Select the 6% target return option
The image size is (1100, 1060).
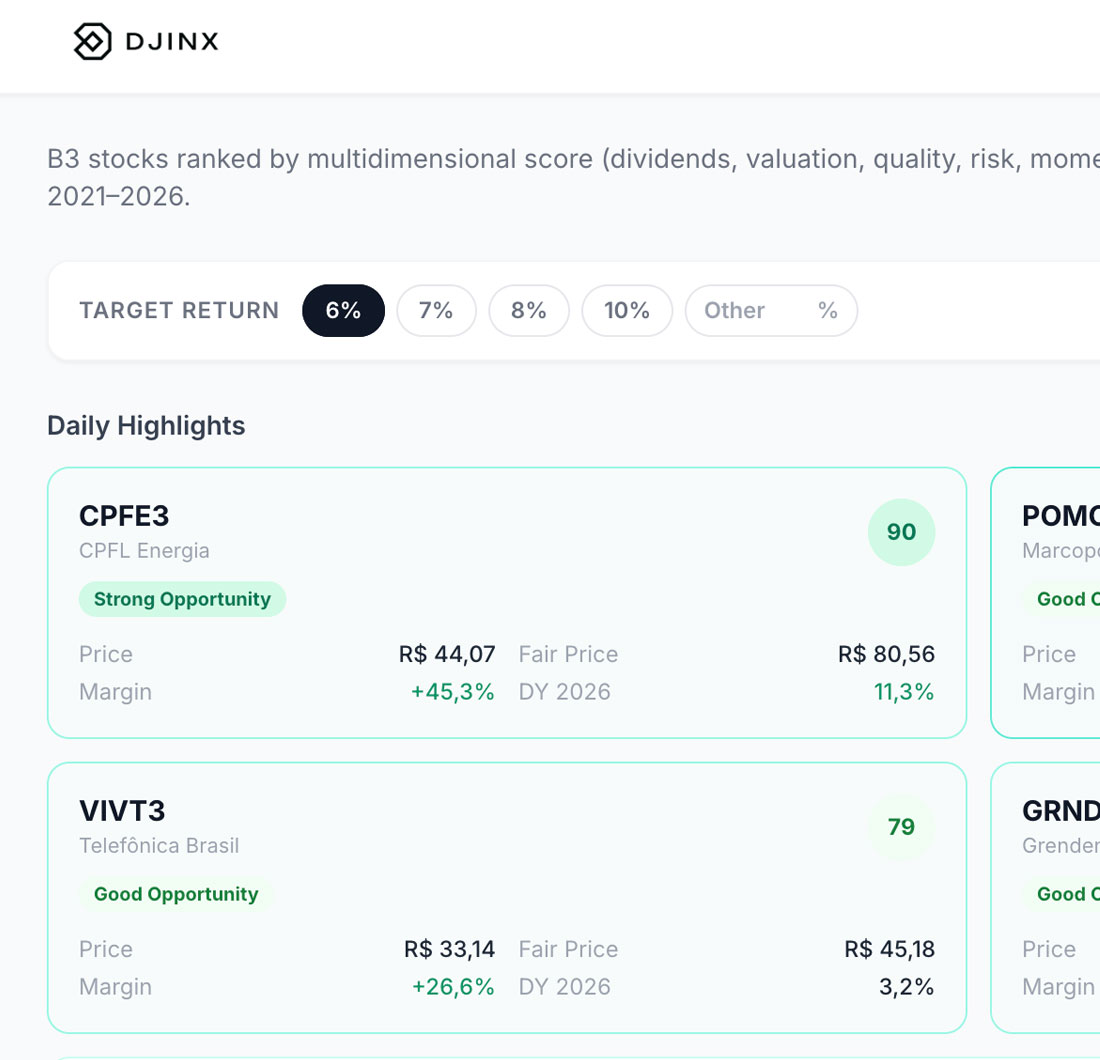click(x=343, y=310)
